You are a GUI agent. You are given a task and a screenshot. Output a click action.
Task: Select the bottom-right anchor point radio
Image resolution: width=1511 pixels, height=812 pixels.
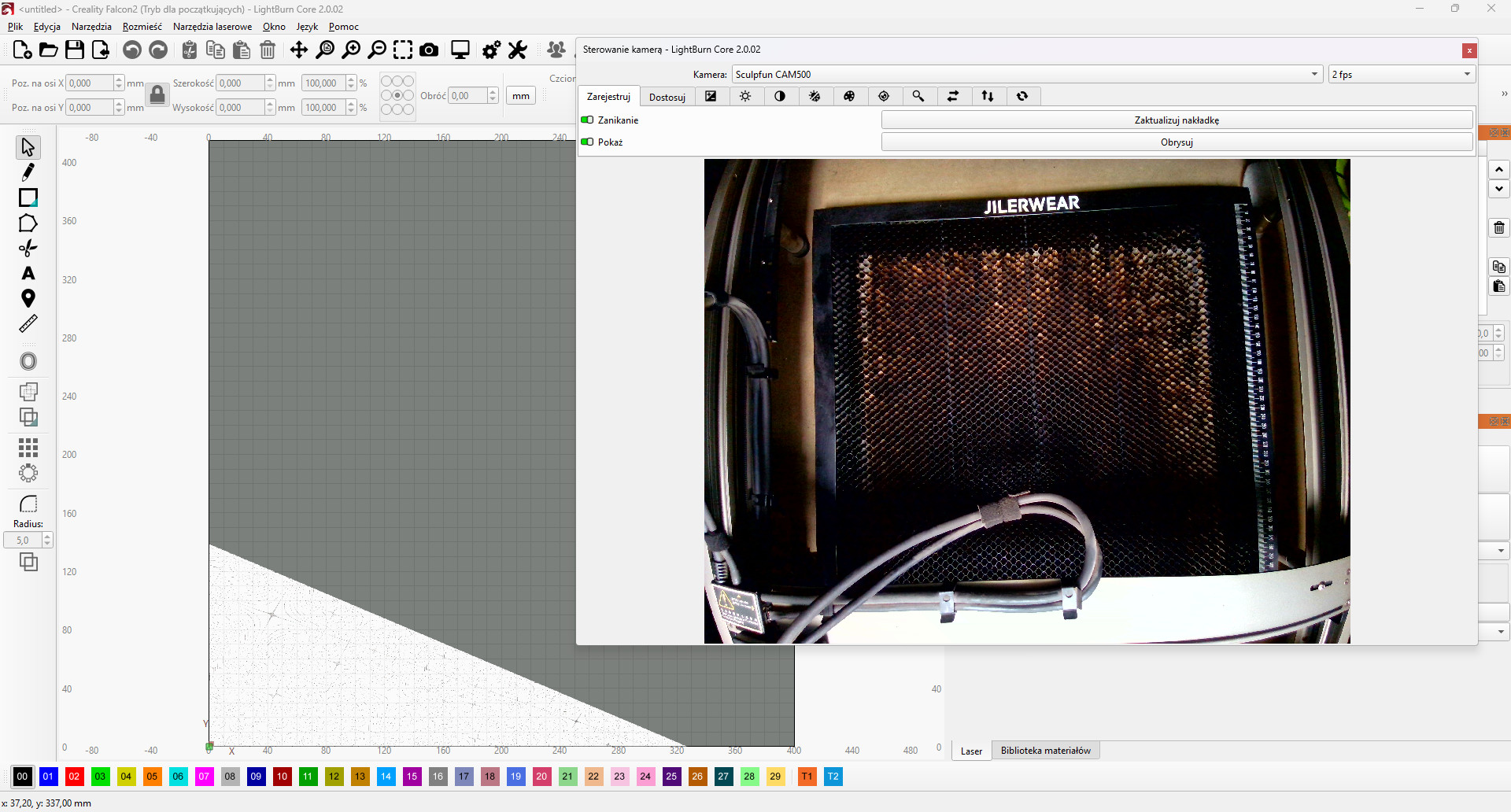point(408,109)
